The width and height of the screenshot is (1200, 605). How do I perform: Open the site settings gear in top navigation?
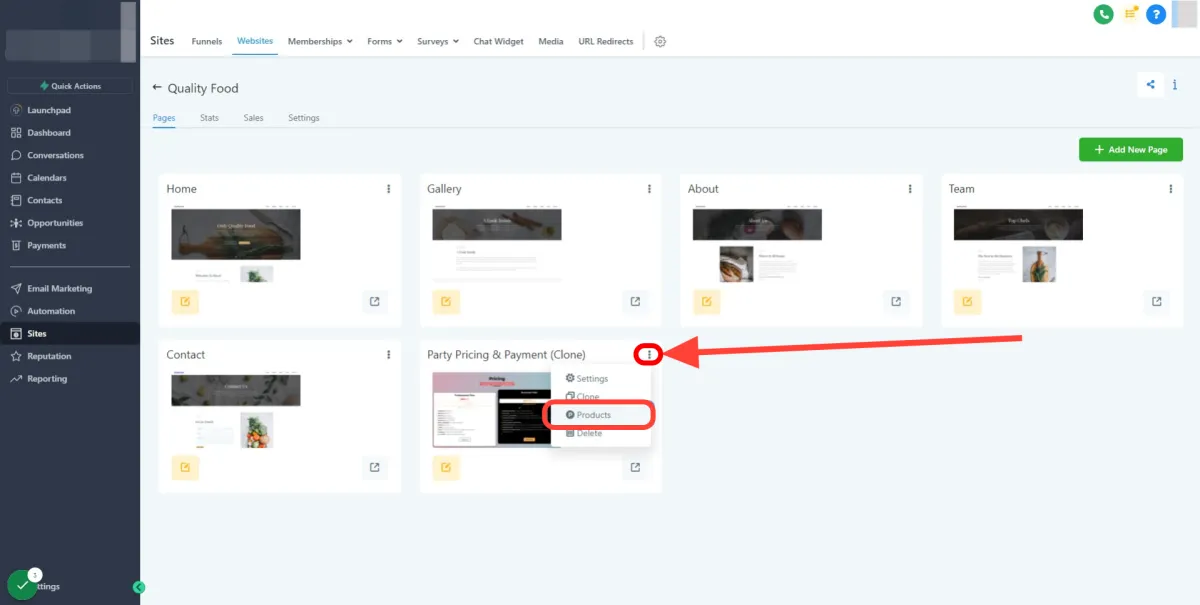coord(660,41)
